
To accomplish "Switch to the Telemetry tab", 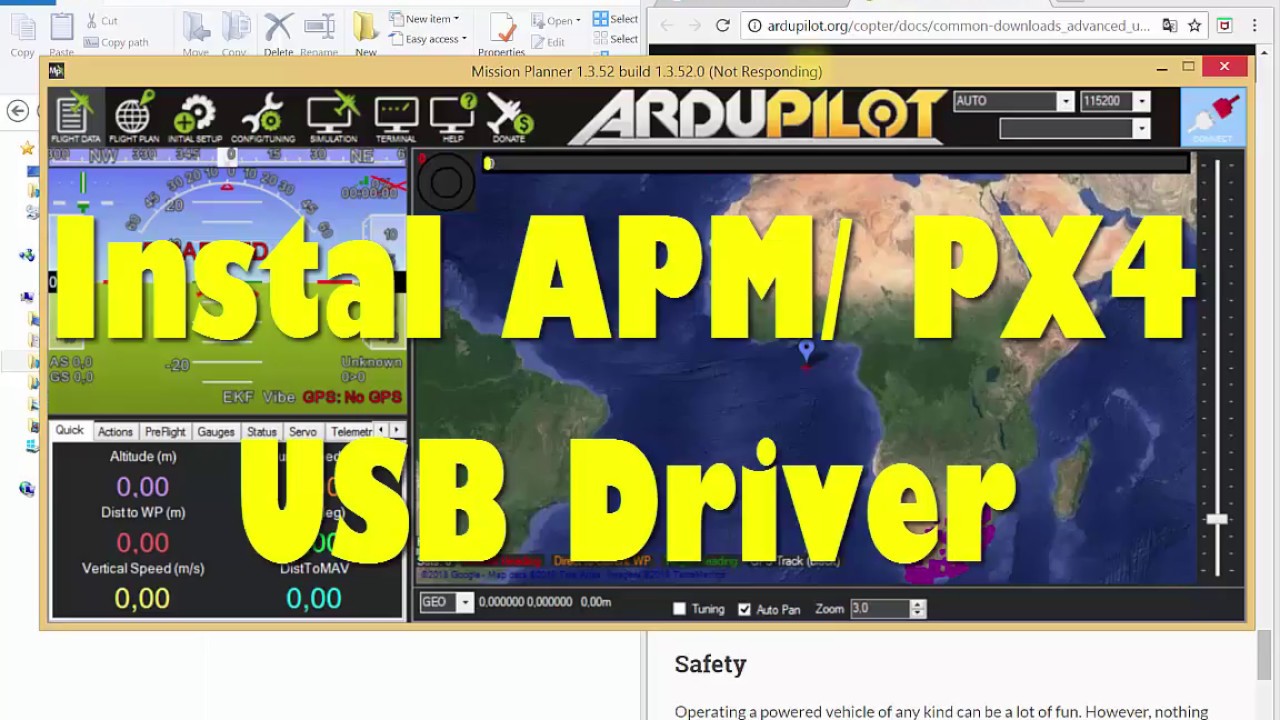I will [x=351, y=432].
